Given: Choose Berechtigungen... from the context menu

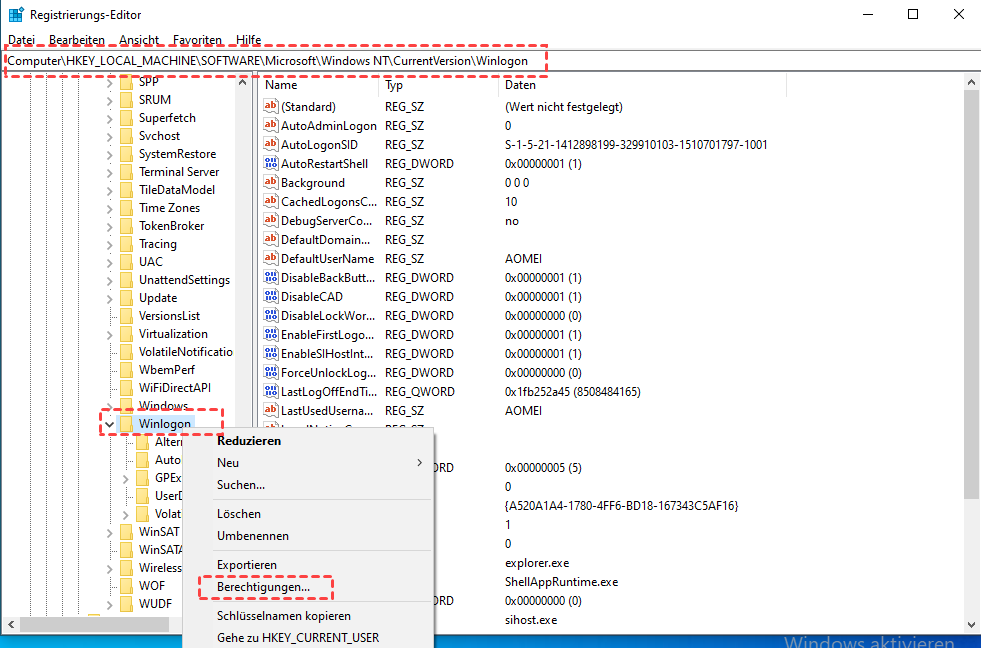Looking at the screenshot, I should (x=263, y=587).
